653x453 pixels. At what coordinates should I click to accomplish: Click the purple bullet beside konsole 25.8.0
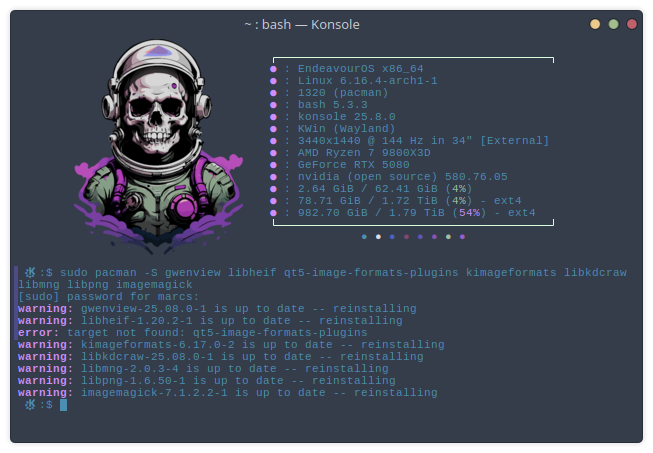[273, 117]
